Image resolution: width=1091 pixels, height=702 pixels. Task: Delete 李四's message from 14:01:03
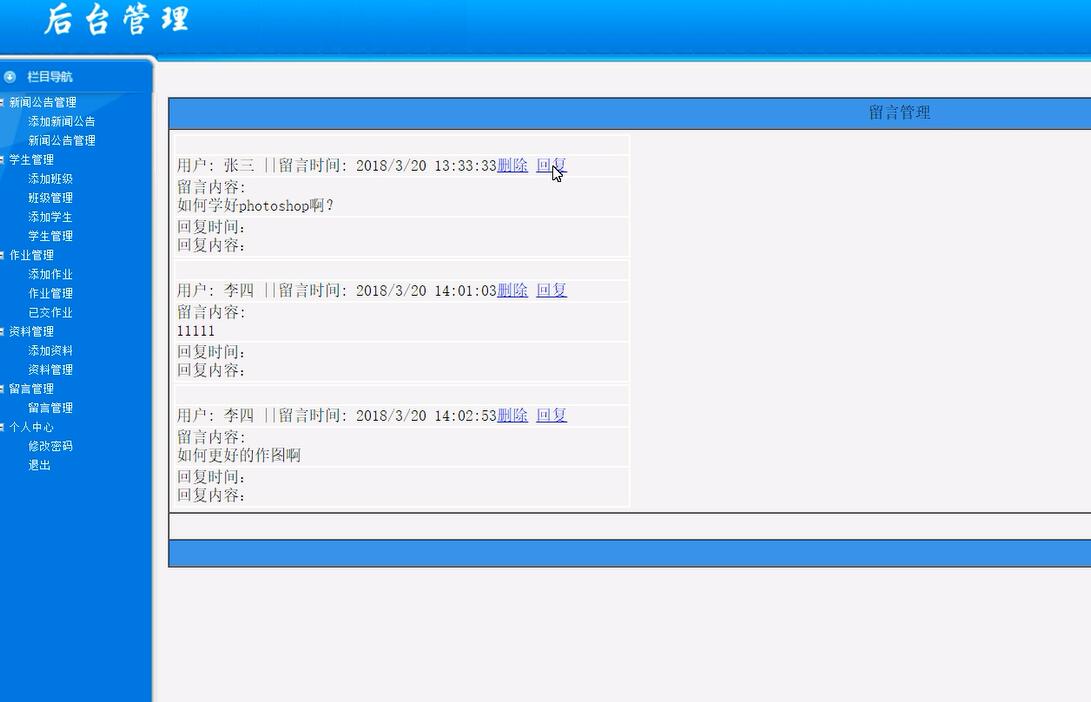pos(512,290)
